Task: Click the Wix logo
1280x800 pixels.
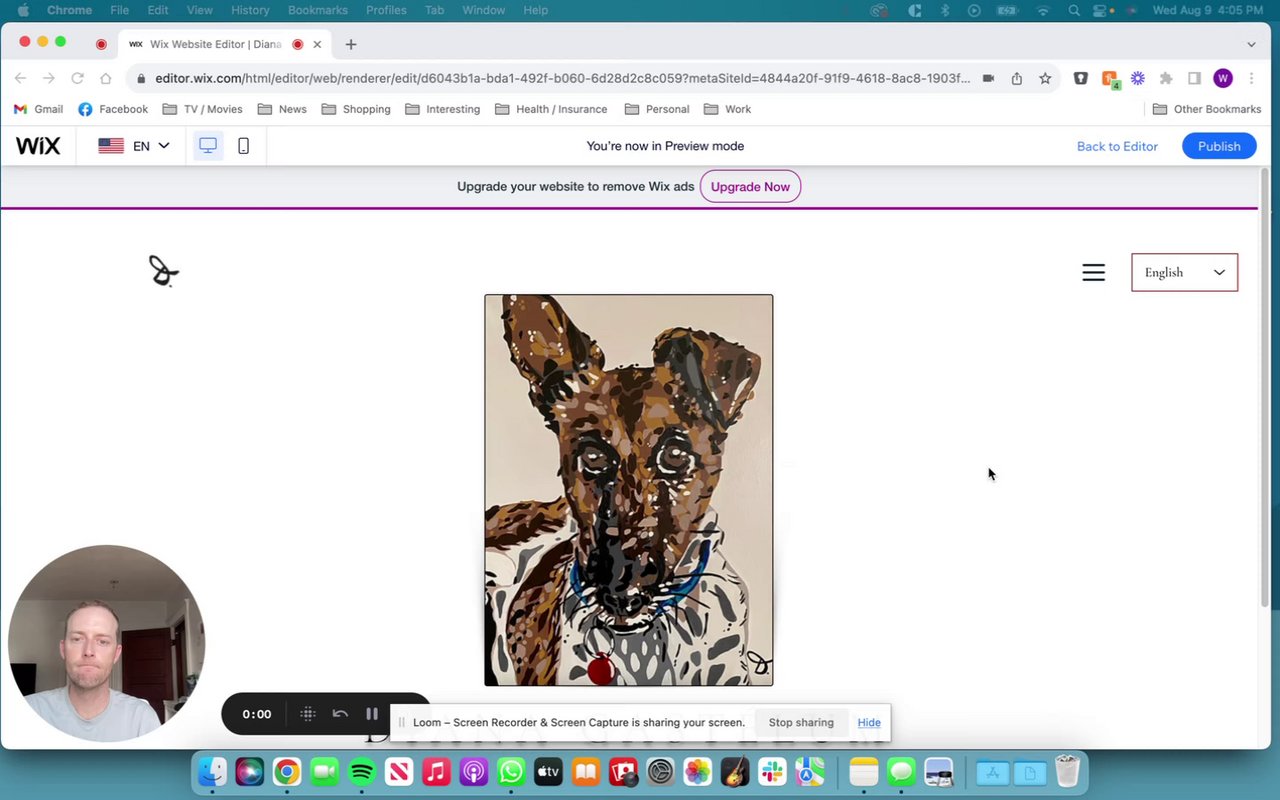Action: coord(38,146)
